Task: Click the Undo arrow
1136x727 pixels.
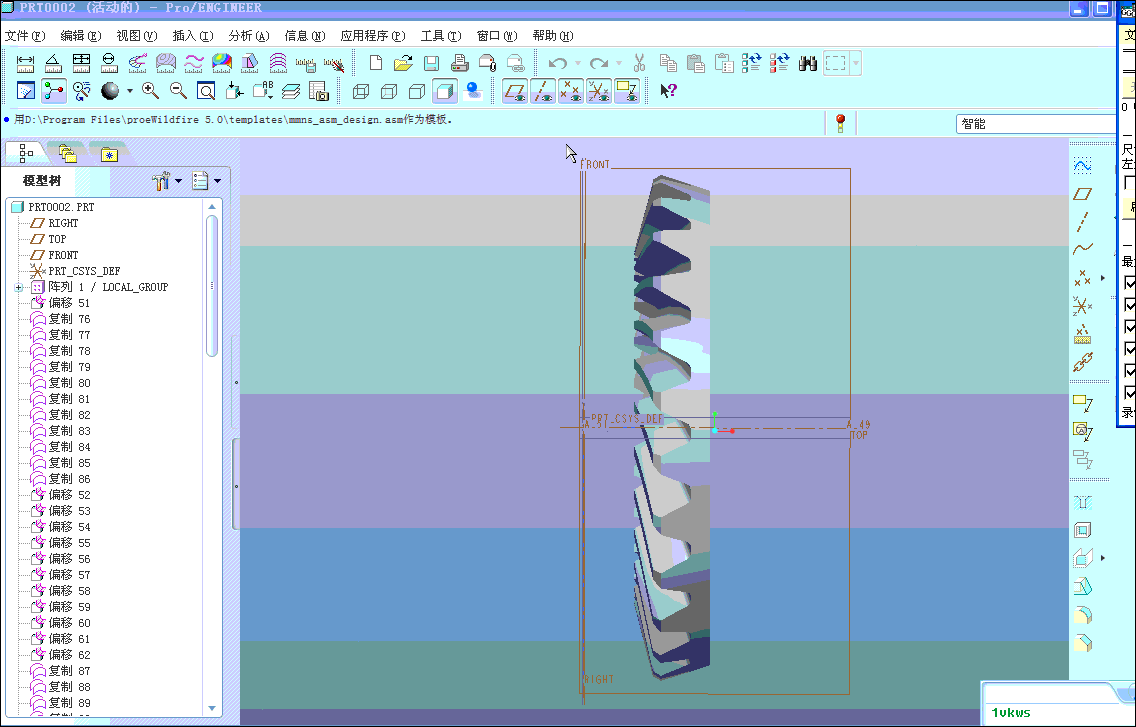Action: (557, 63)
